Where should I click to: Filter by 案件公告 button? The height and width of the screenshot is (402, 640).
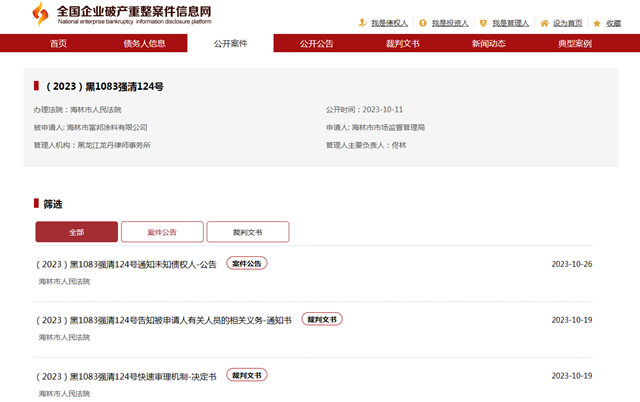pos(162,232)
